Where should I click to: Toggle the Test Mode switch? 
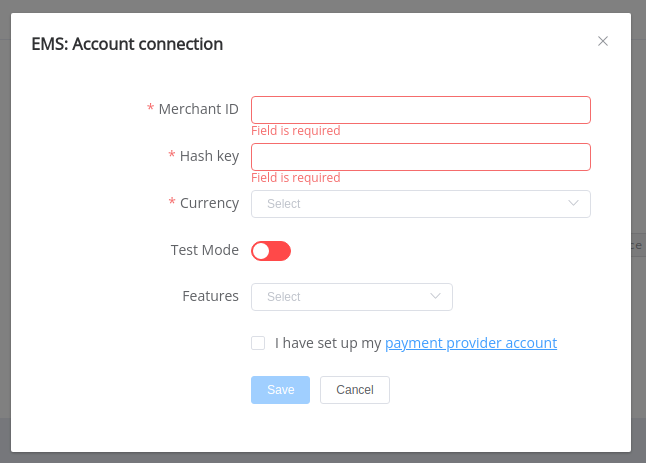271,251
